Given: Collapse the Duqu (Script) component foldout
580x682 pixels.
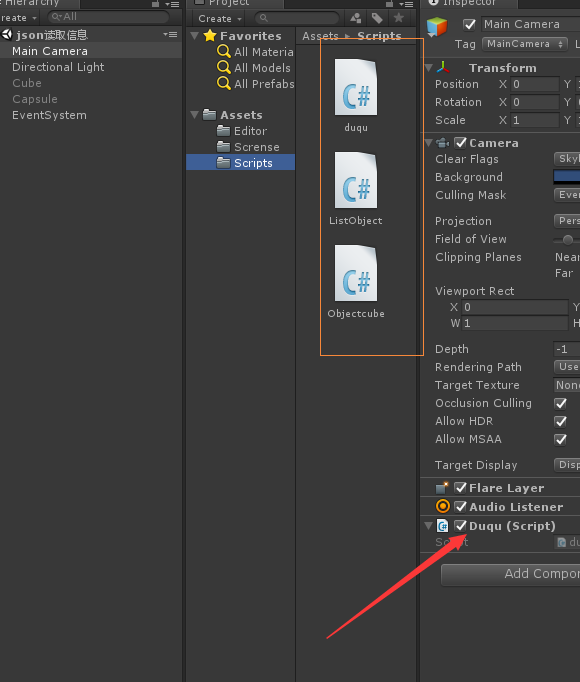Looking at the screenshot, I should (x=429, y=526).
